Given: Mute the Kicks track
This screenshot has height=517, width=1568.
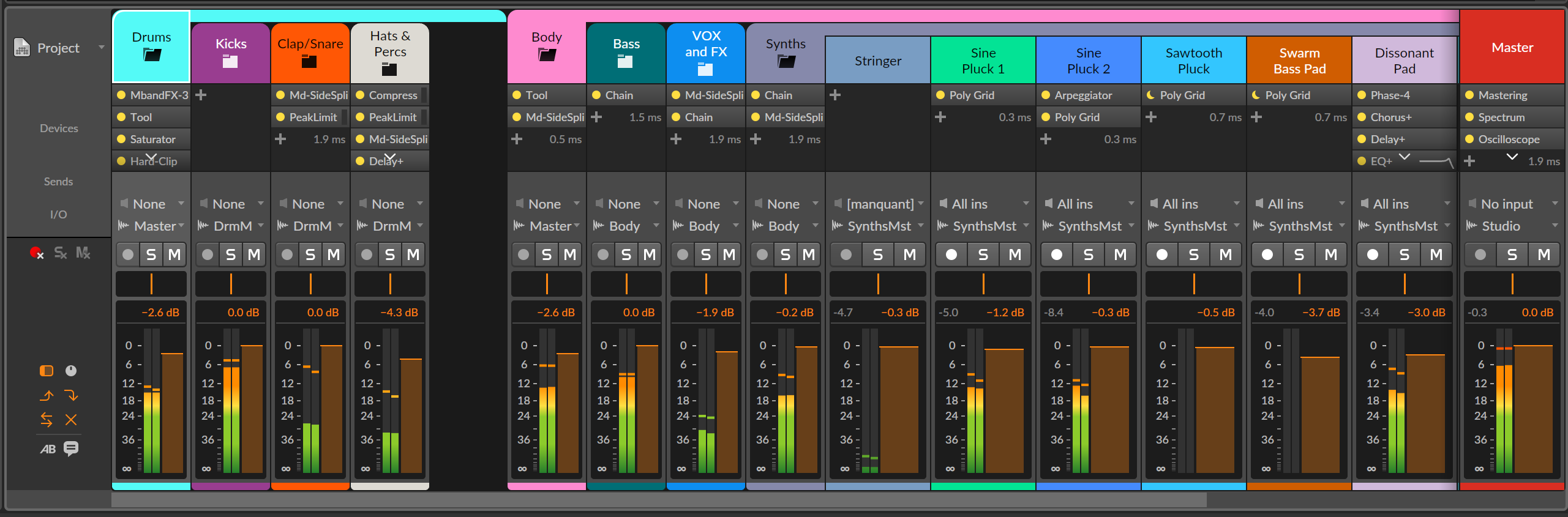Looking at the screenshot, I should 254,255.
